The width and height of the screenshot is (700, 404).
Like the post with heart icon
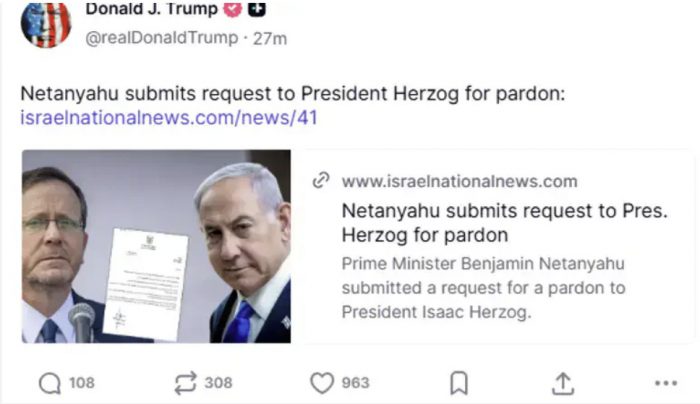pyautogui.click(x=322, y=383)
